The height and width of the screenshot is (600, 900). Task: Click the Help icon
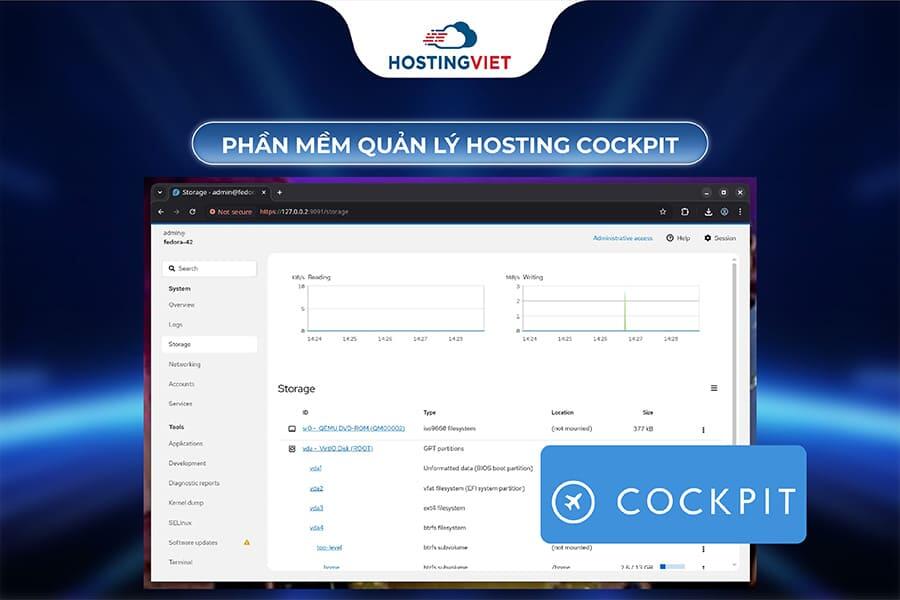[670, 238]
